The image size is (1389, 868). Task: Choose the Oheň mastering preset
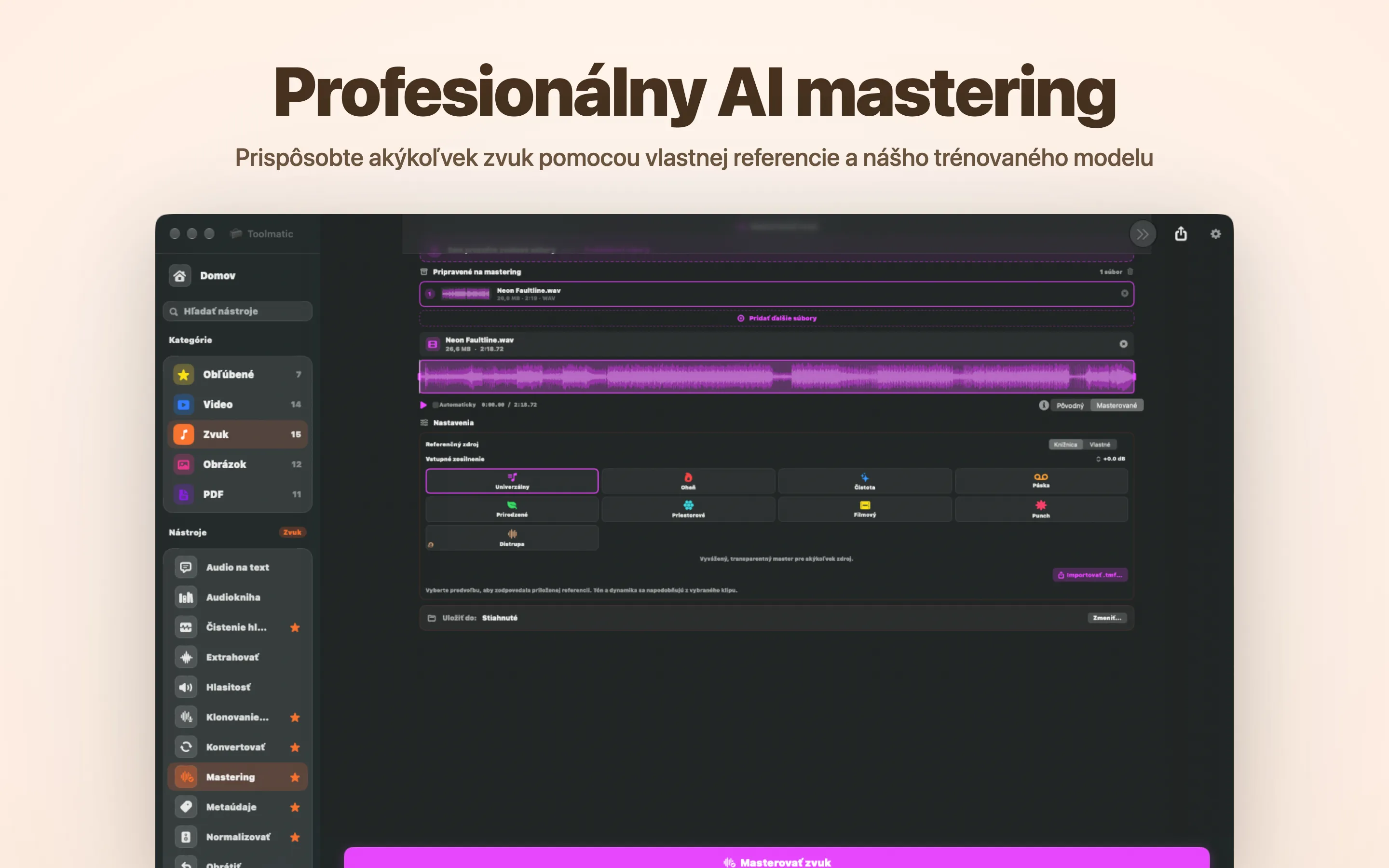pyautogui.click(x=688, y=481)
